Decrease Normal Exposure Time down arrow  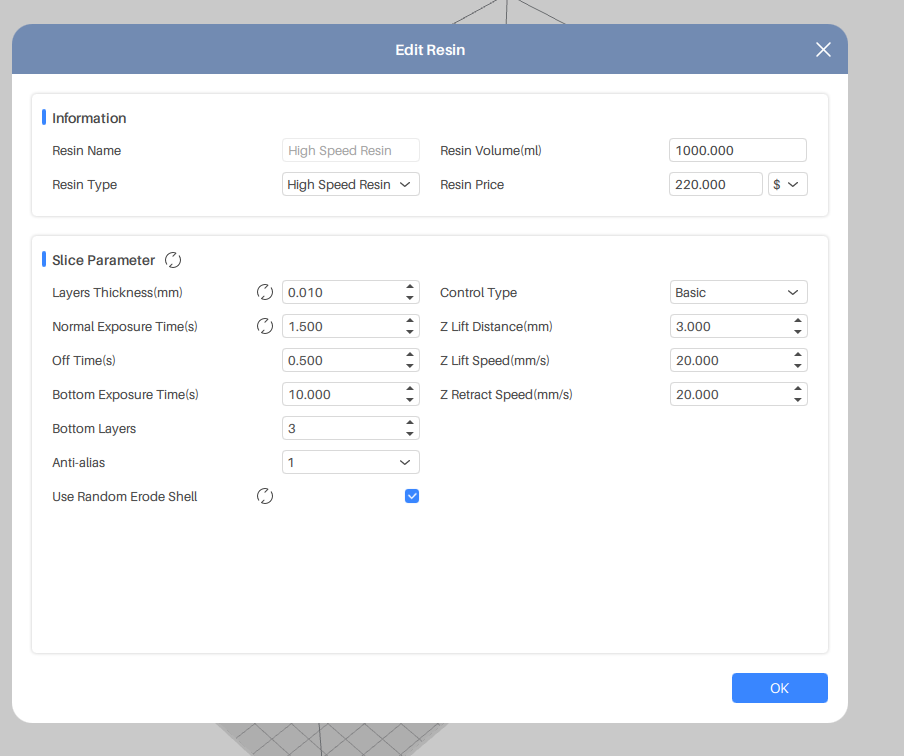click(409, 332)
